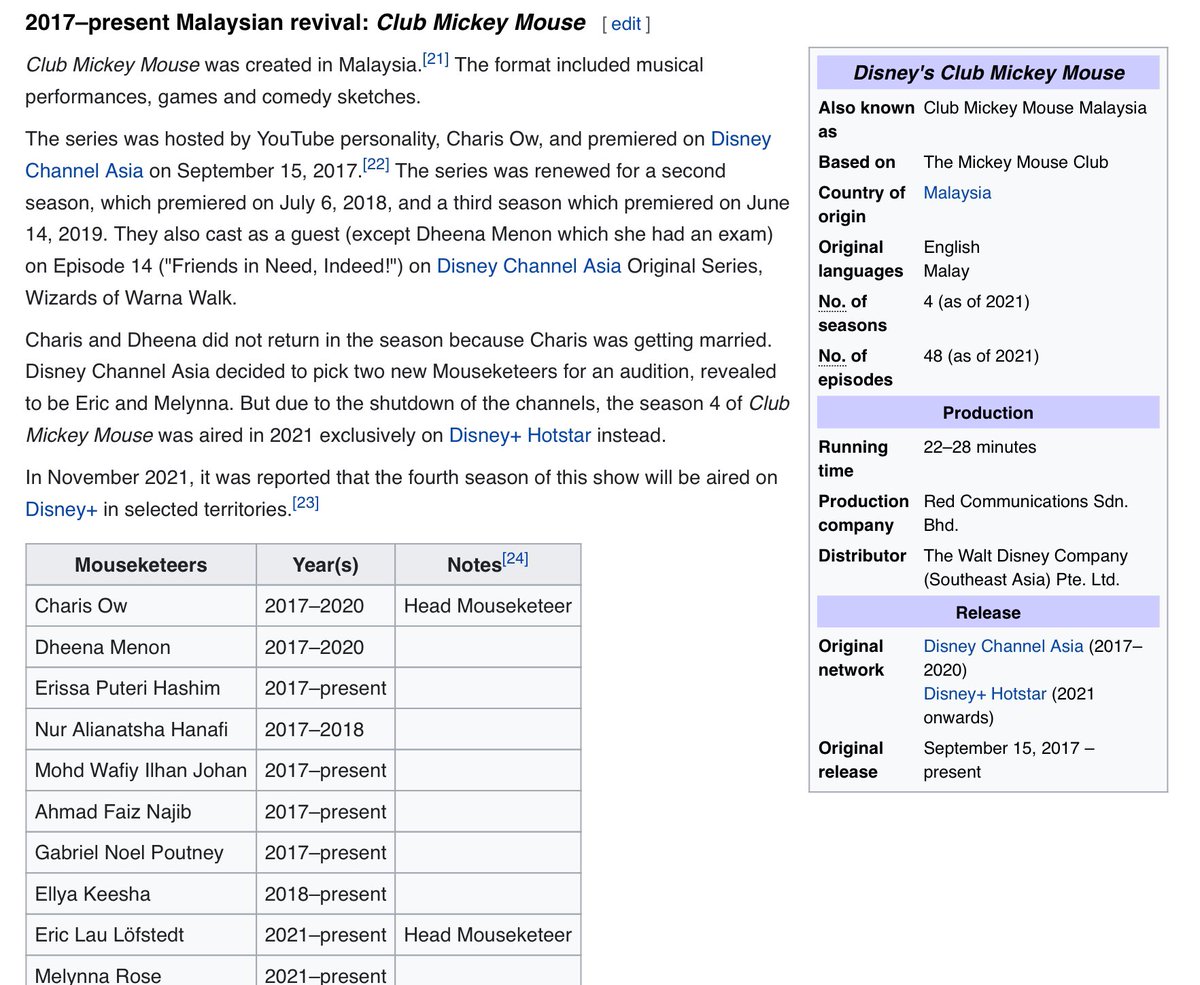
Task: Click Head Mouseketeer note in Charis Ow row
Action: pyautogui.click(x=488, y=606)
